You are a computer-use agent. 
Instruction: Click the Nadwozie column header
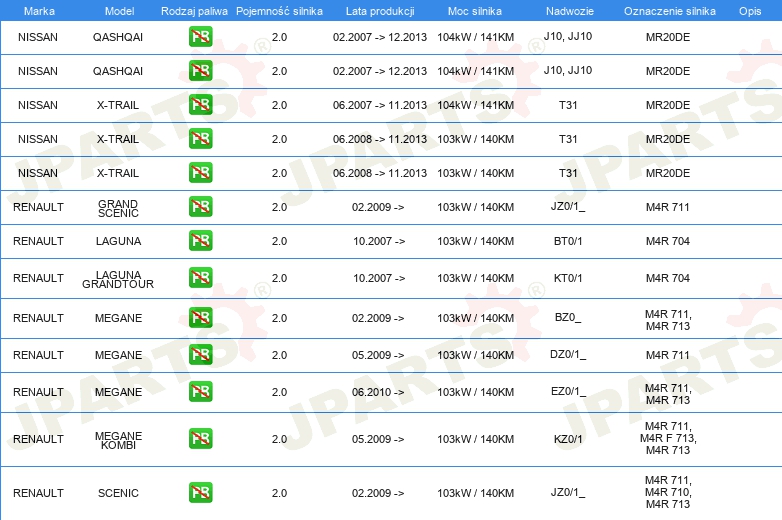570,11
